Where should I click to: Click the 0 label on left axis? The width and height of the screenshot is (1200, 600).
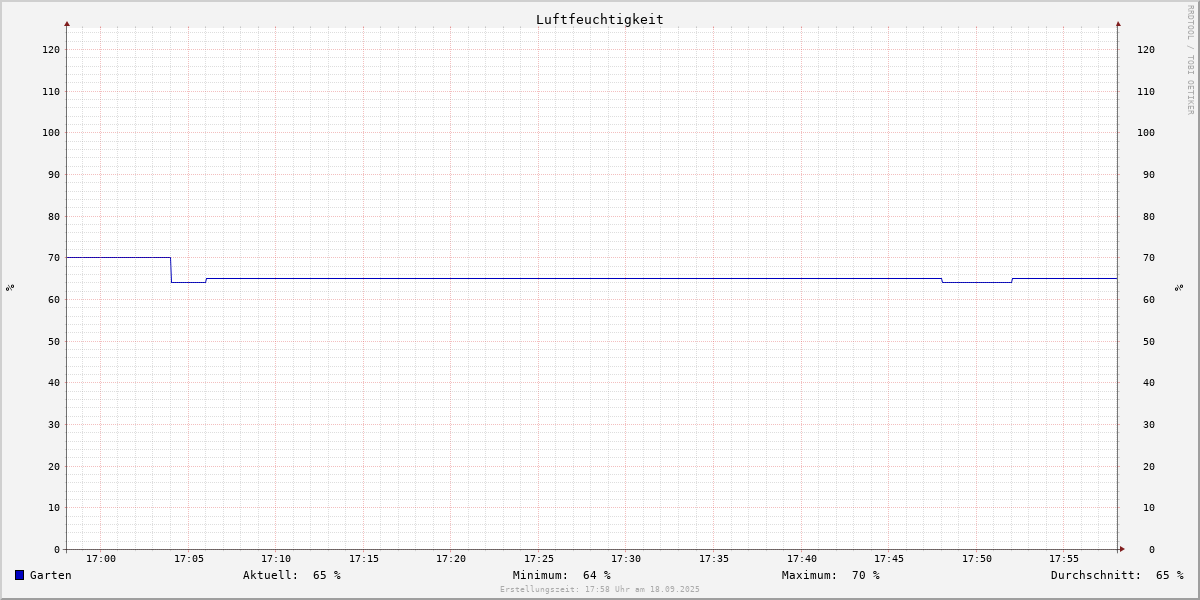[x=57, y=550]
